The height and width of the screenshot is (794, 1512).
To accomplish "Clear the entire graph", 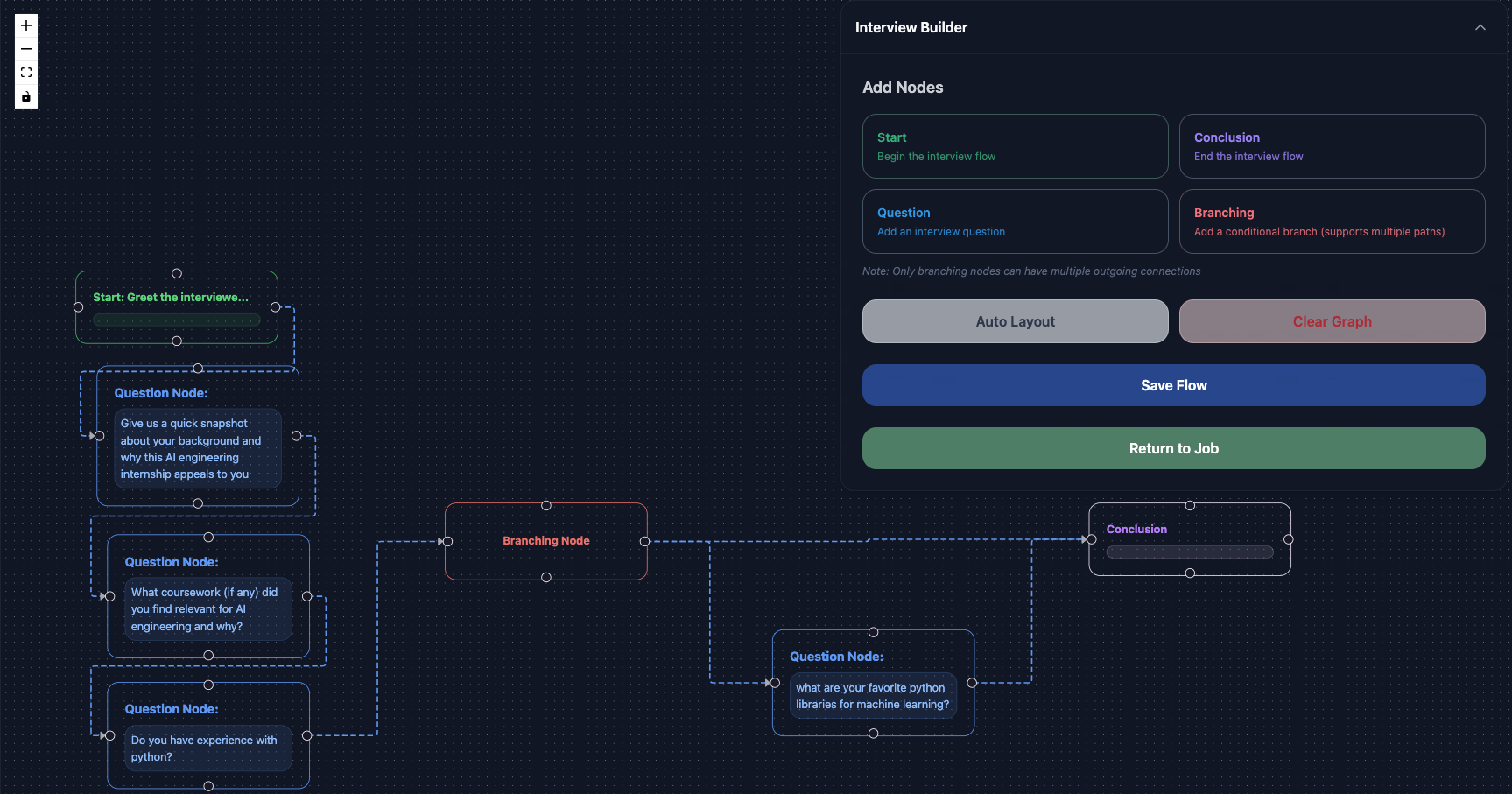I will [1332, 321].
